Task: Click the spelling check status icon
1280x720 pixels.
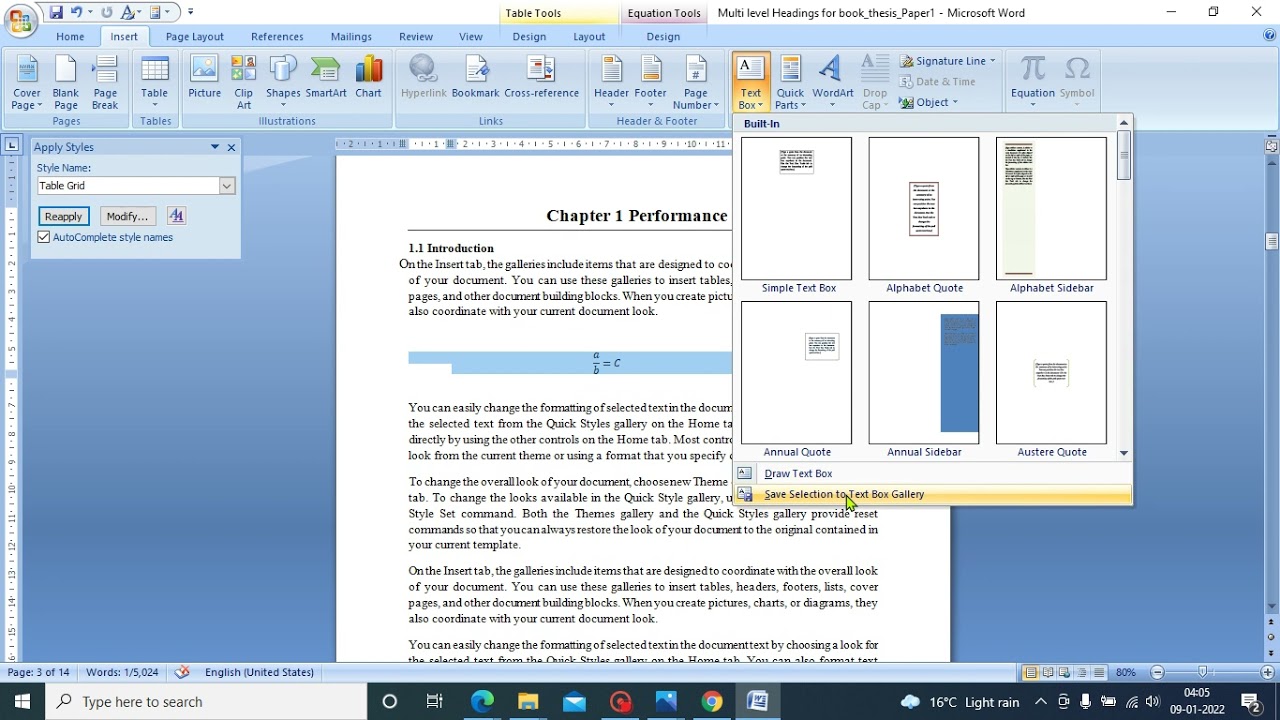Action: 182,672
